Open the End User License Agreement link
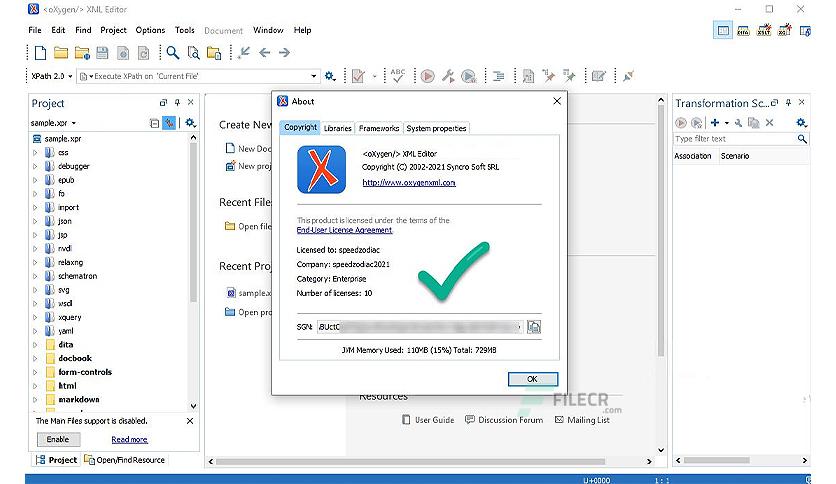 [x=344, y=230]
